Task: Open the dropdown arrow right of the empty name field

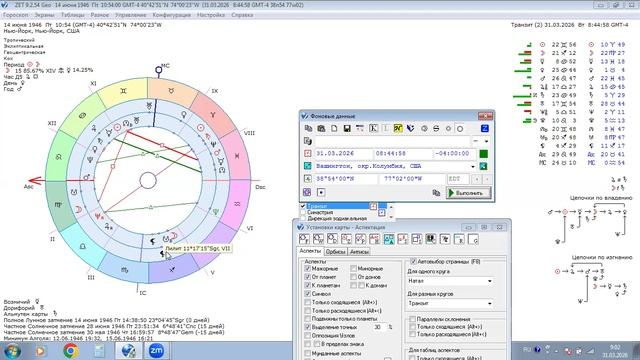Action: pyautogui.click(x=486, y=141)
